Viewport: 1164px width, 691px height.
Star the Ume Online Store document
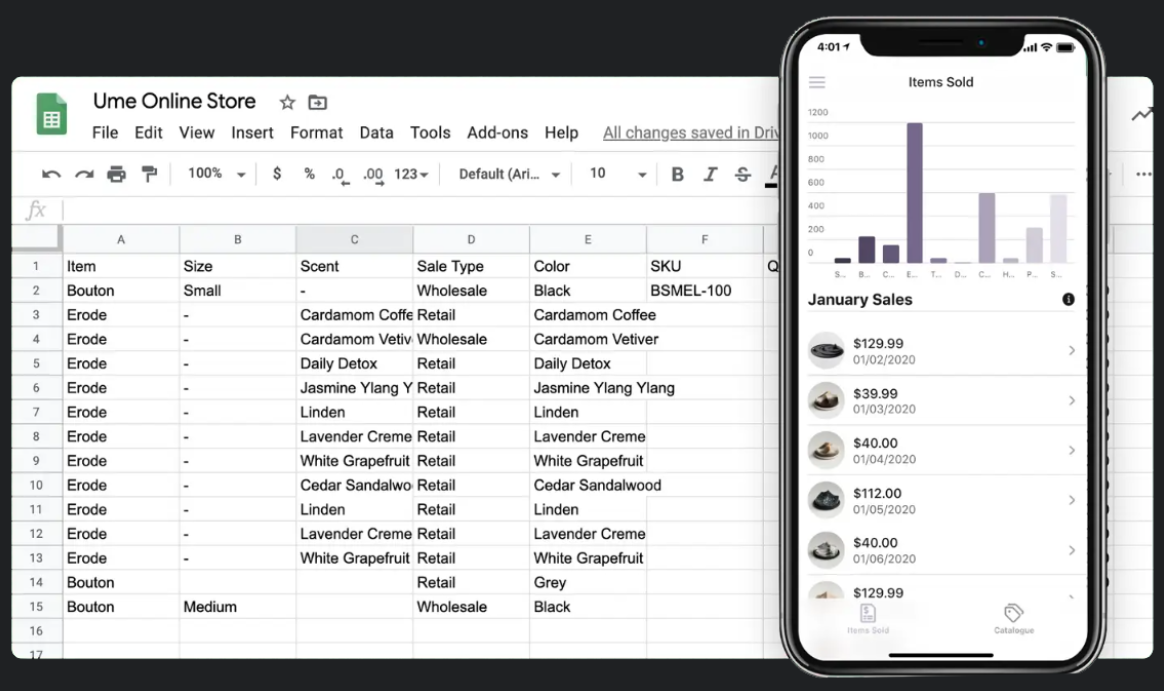(x=287, y=102)
